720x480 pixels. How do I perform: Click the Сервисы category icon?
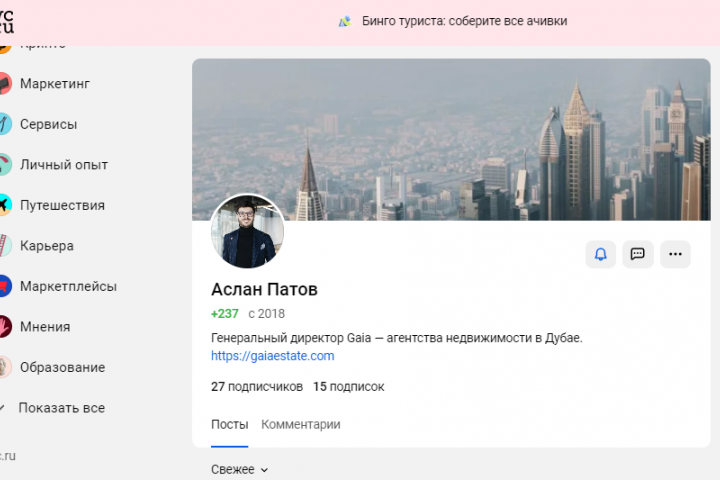(x=4, y=124)
